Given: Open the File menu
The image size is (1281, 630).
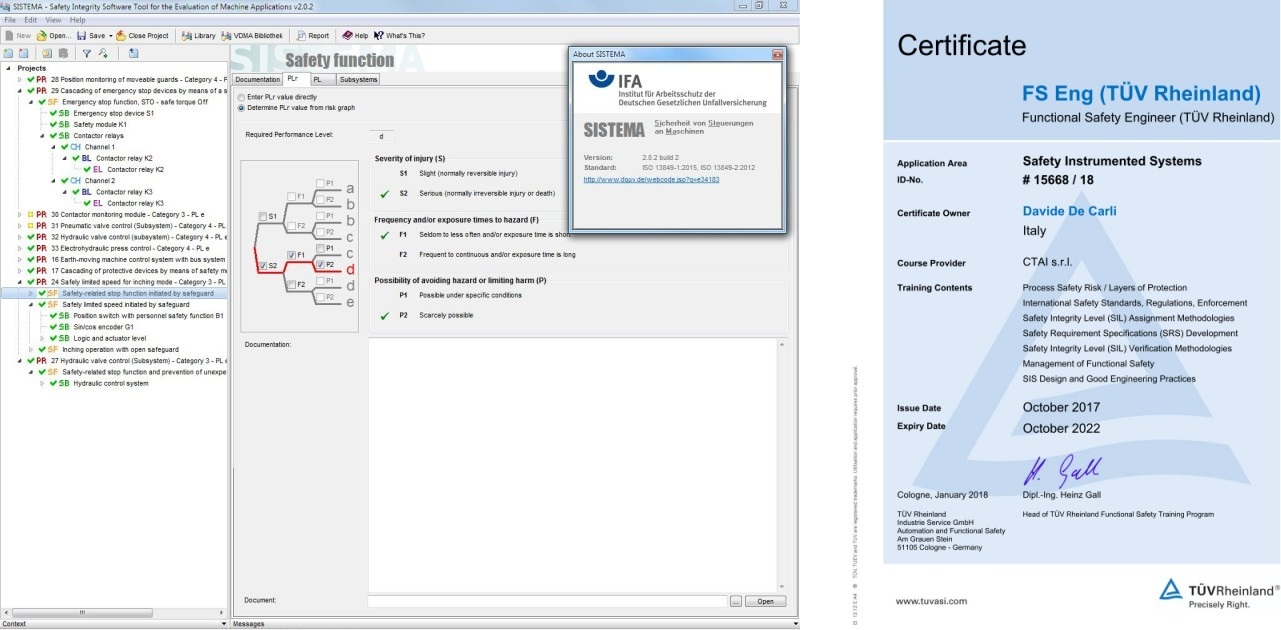Looking at the screenshot, I should click(10, 20).
